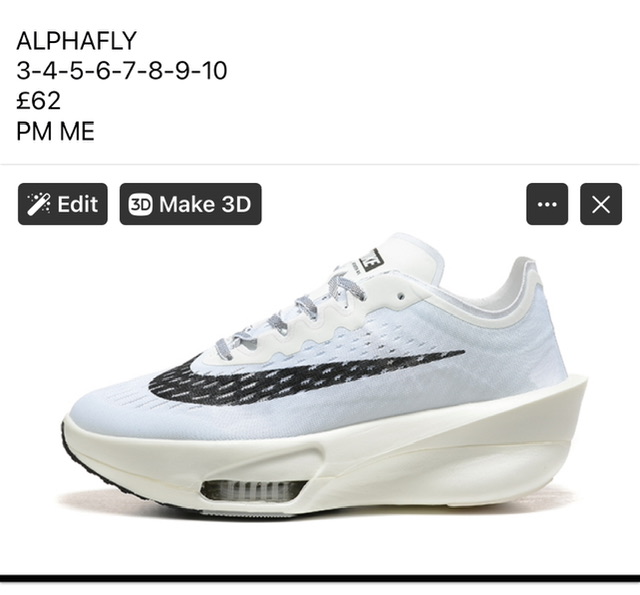640x595 pixels.
Task: Click the black bar beneath the photo
Action: coord(320,578)
